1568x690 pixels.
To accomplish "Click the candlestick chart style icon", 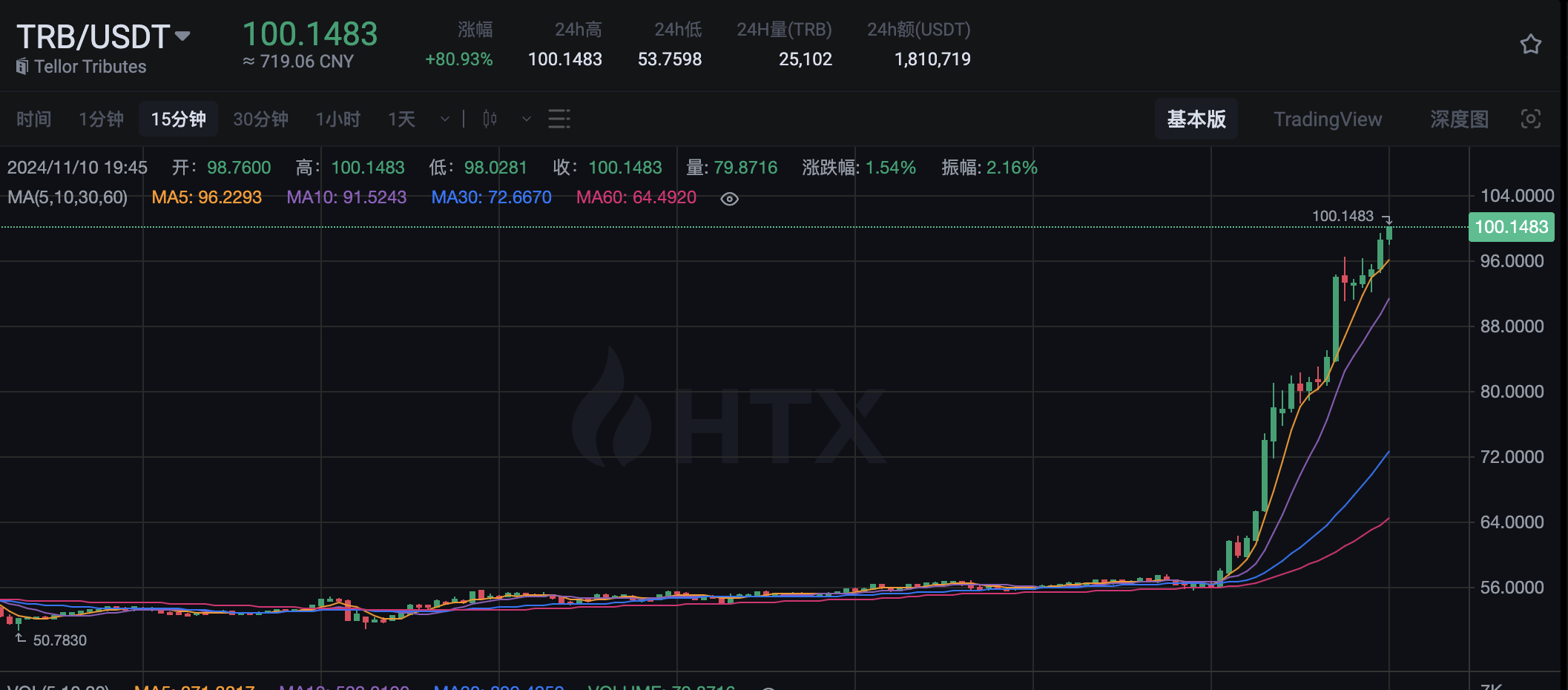I will click(490, 119).
